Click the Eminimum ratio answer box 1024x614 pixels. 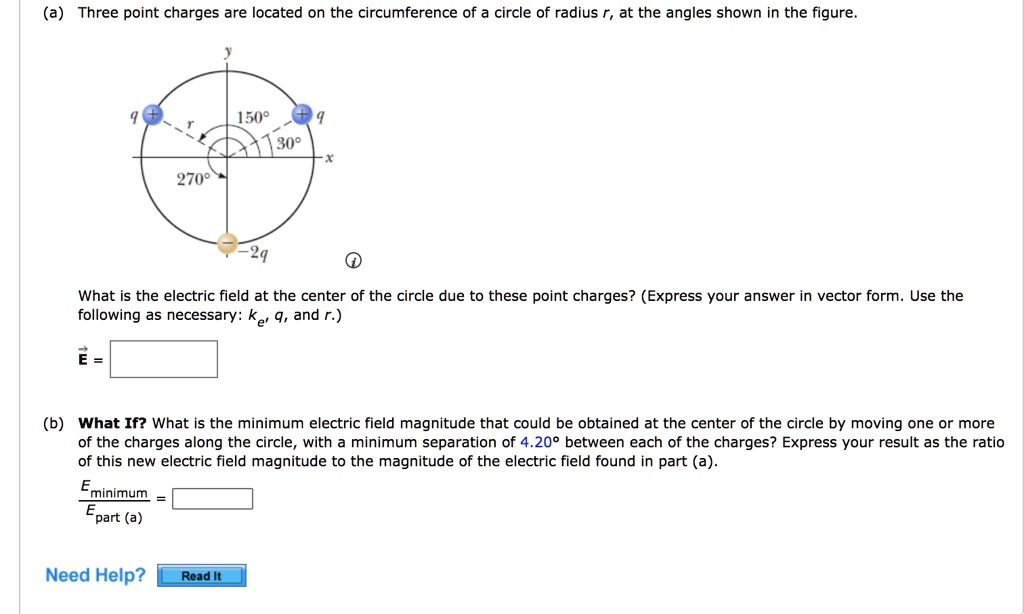(212, 497)
